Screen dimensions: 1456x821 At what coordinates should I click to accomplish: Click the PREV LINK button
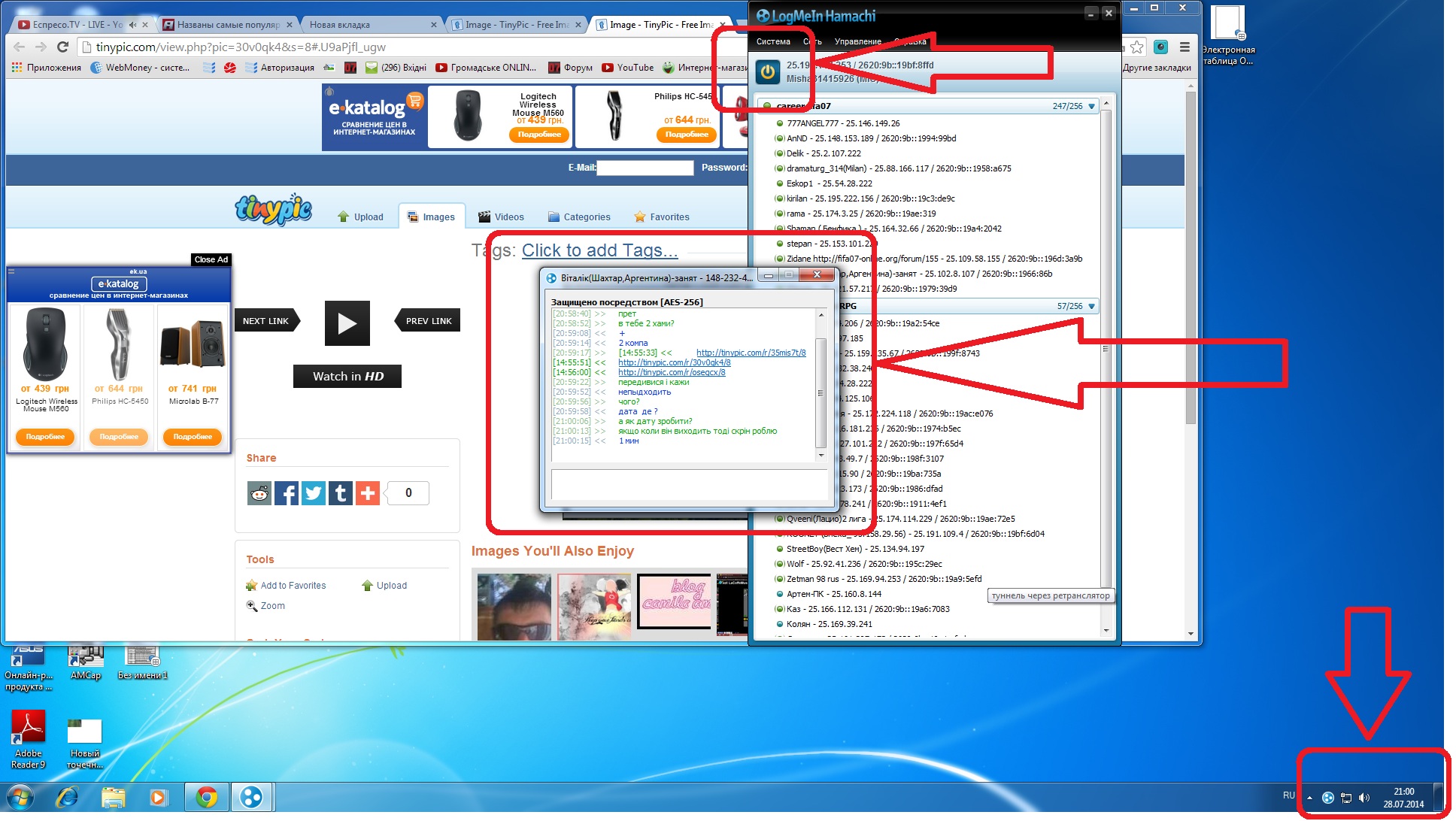[x=428, y=321]
